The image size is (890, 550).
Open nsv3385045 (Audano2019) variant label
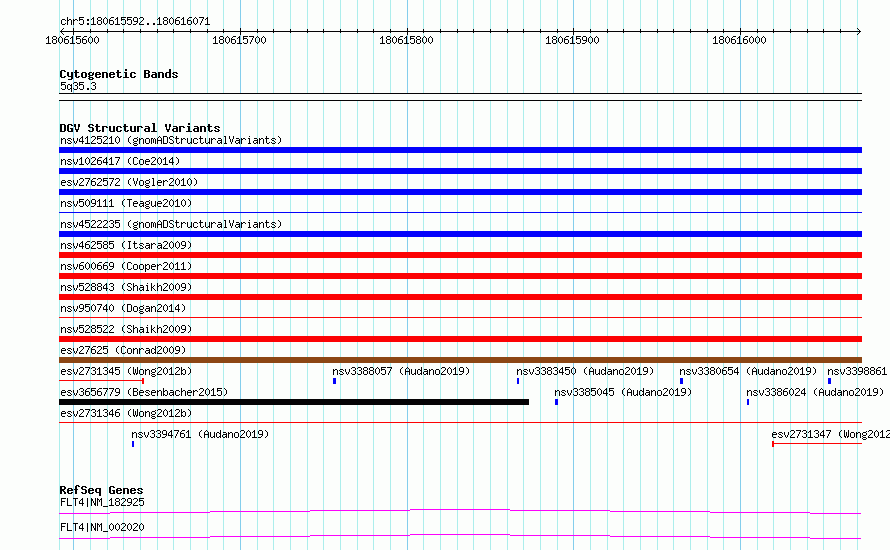pos(623,392)
